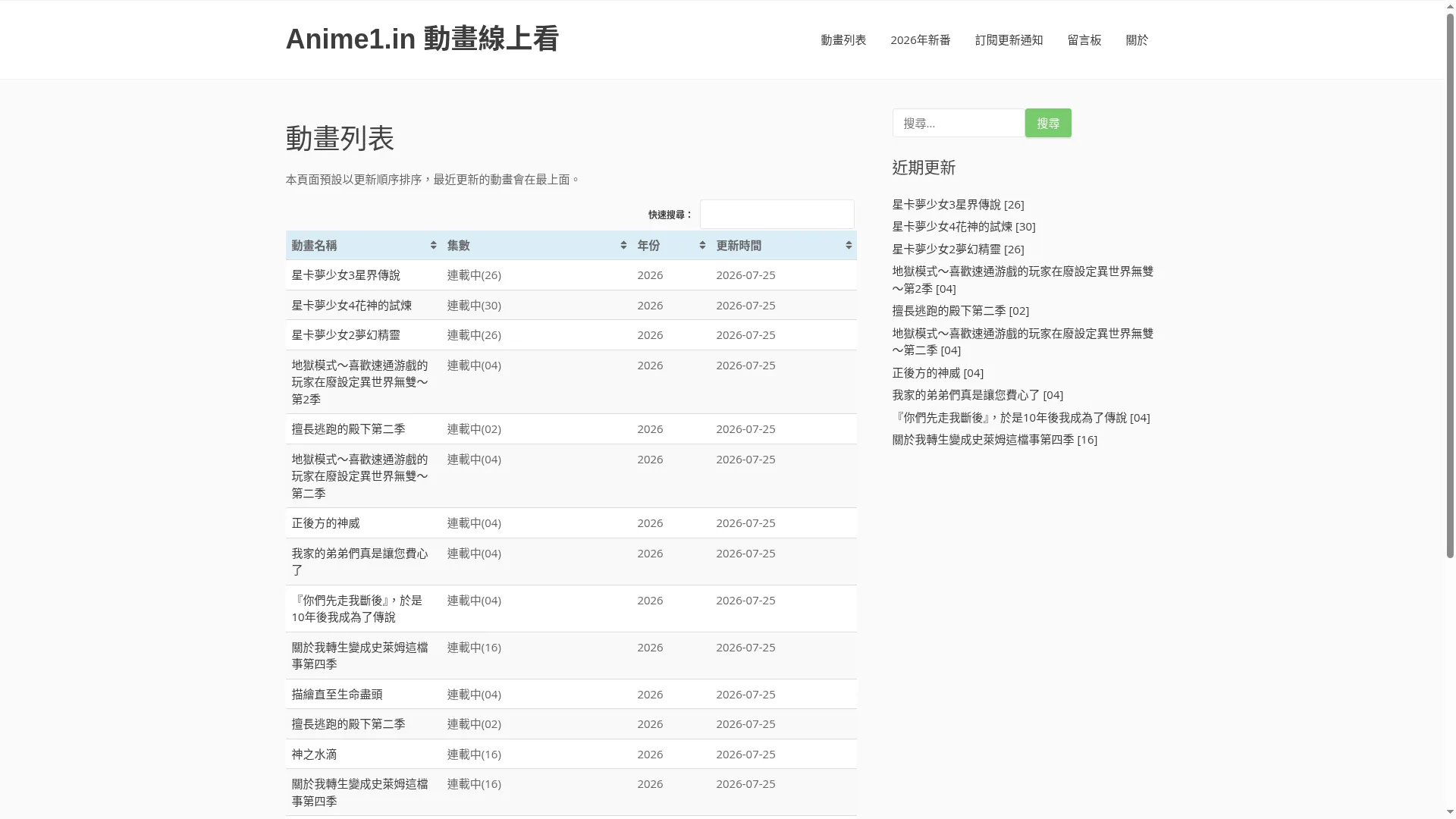This screenshot has width=1456, height=819.
Task: Open 星卡夢少女4花神的試煉 in the table
Action: pyautogui.click(x=352, y=306)
